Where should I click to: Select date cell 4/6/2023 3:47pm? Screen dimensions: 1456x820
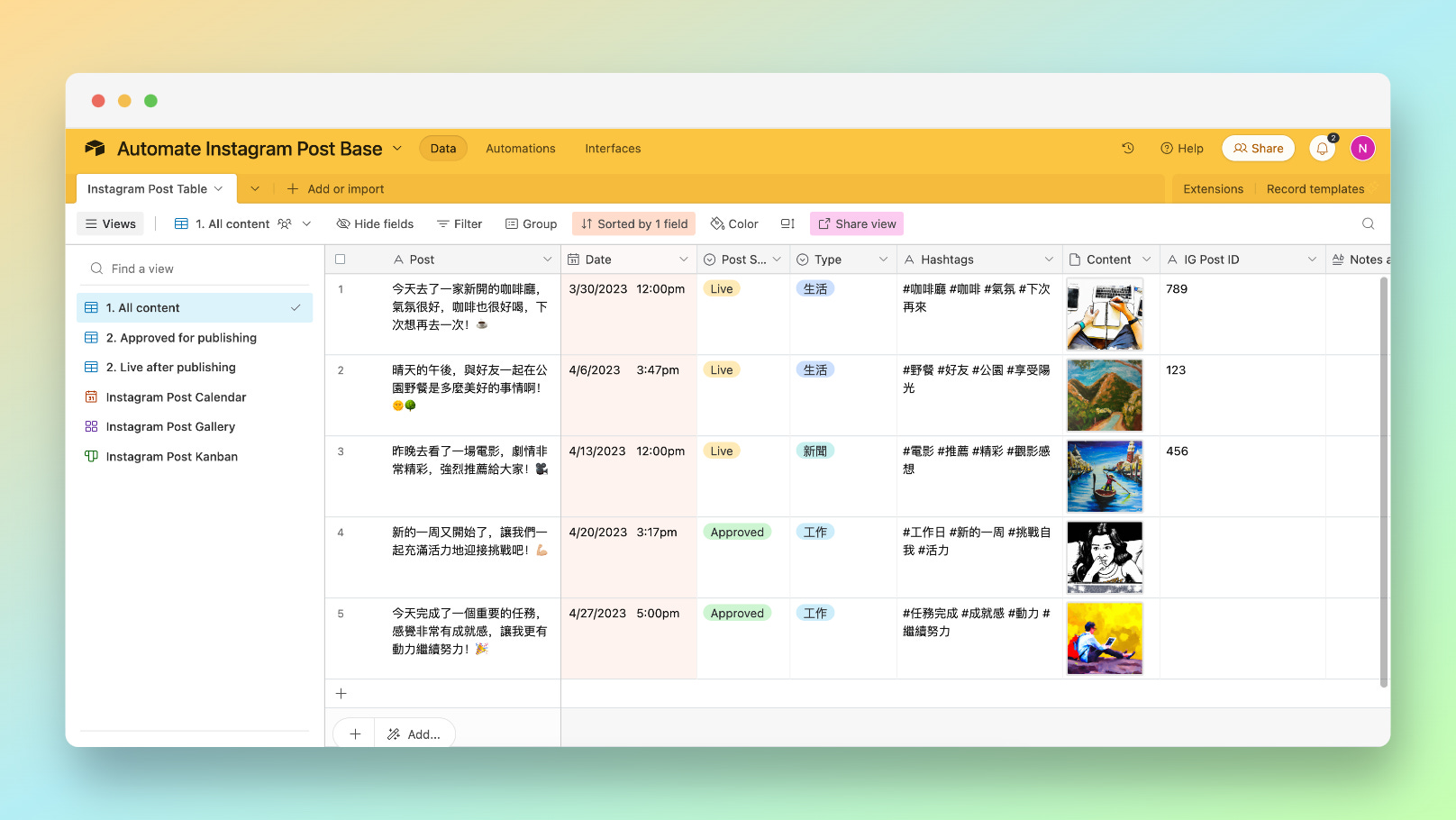click(x=628, y=395)
